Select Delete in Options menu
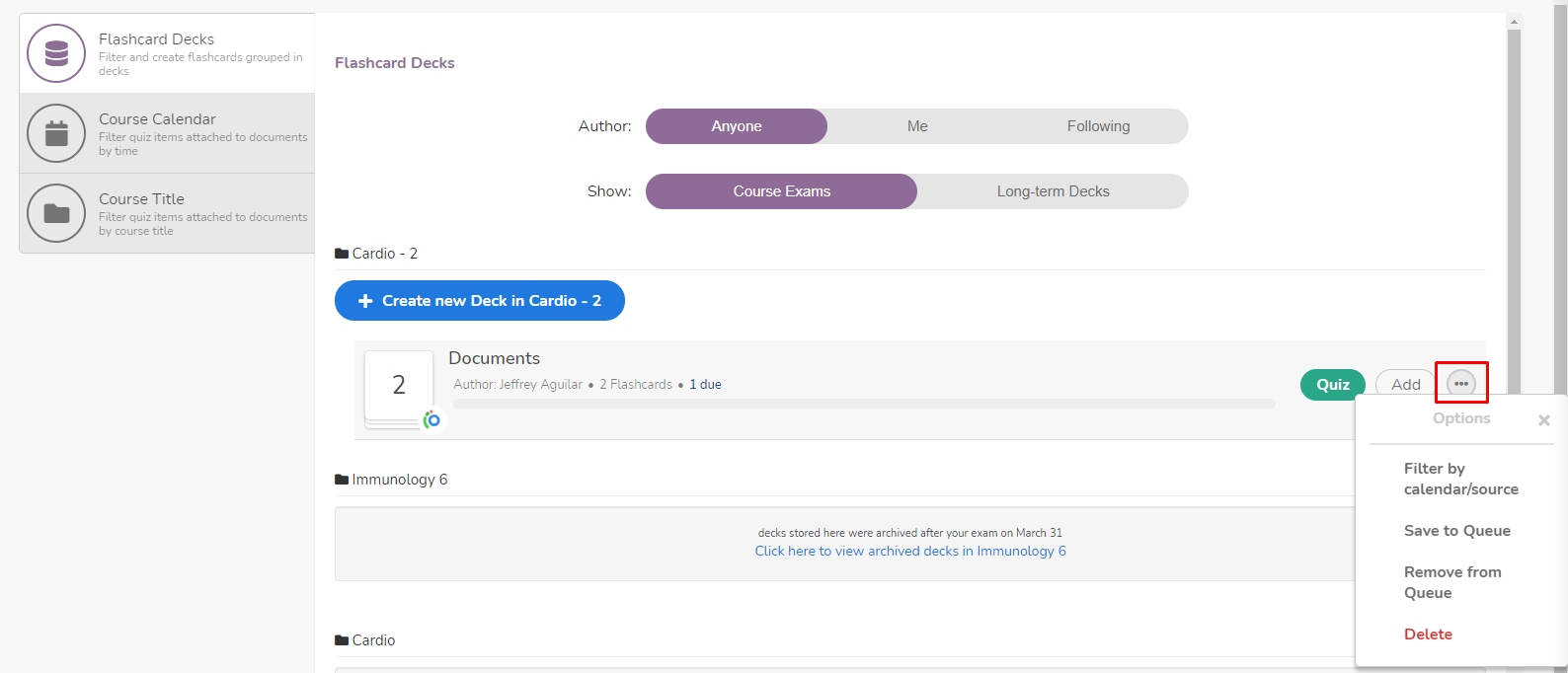Viewport: 1568px width, 673px height. tap(1428, 635)
